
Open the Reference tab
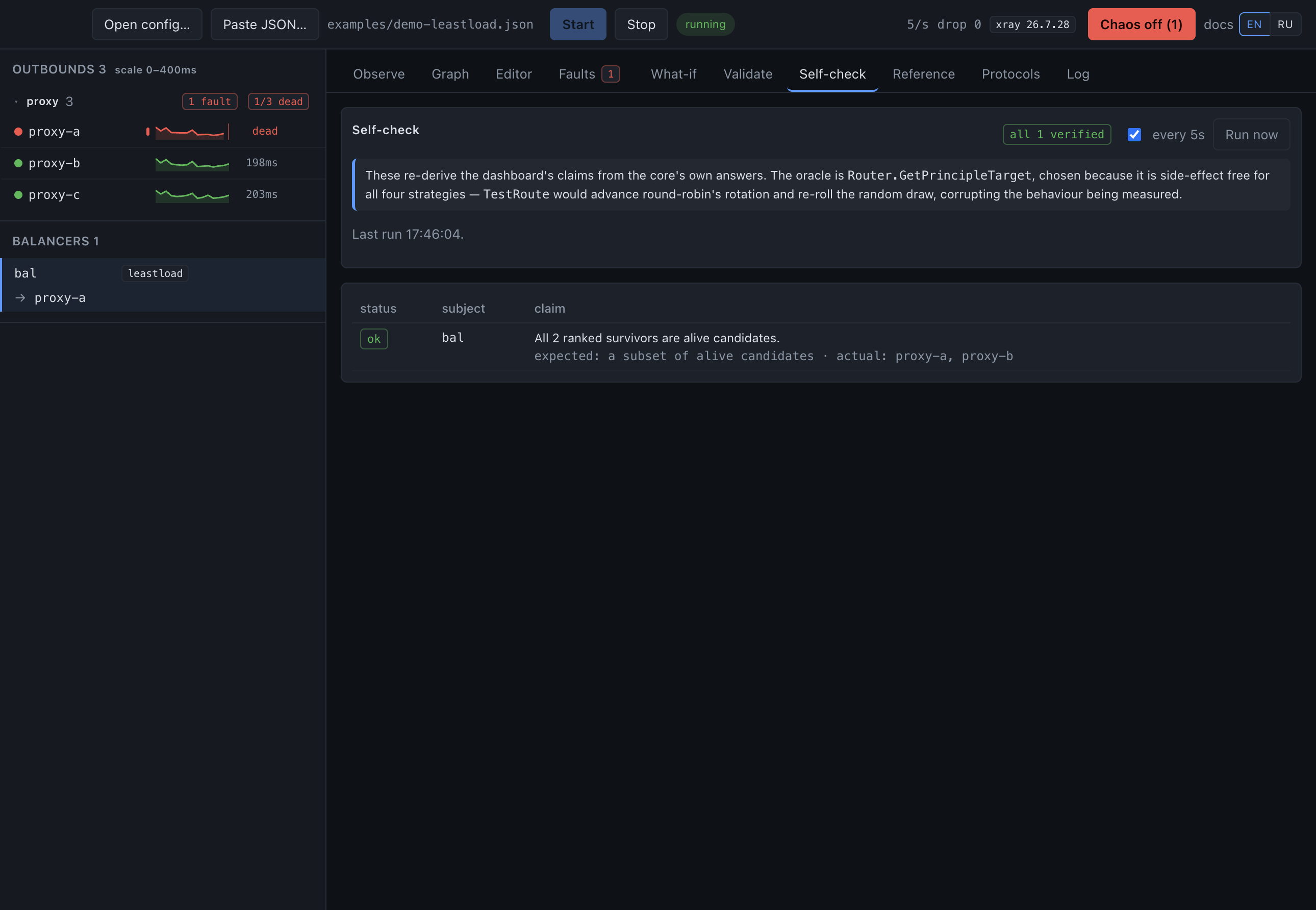point(923,74)
